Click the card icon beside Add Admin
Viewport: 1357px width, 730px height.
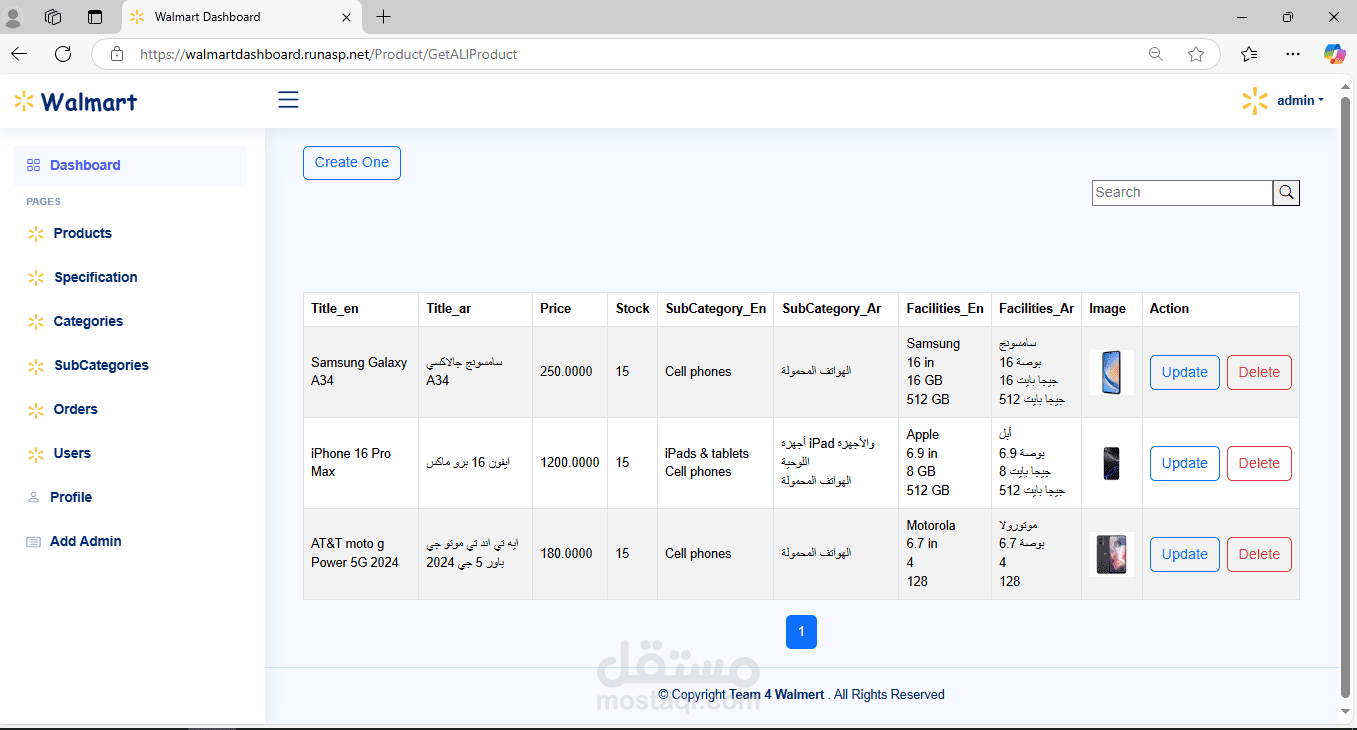[33, 541]
